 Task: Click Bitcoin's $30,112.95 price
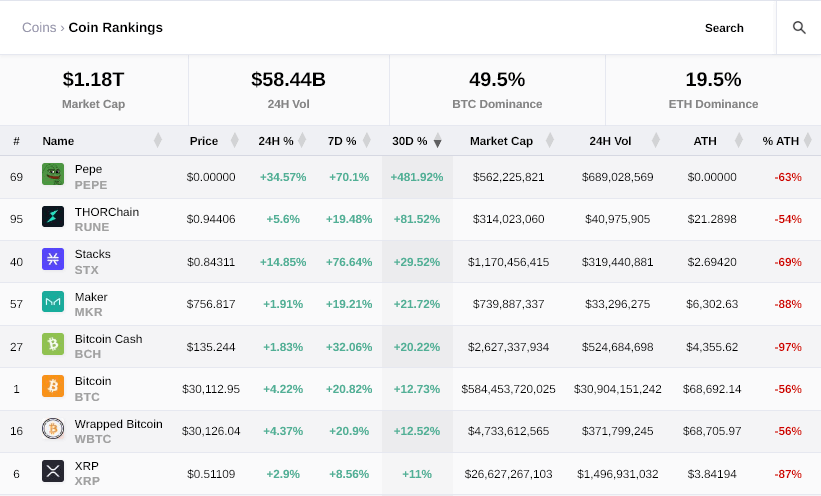(211, 389)
